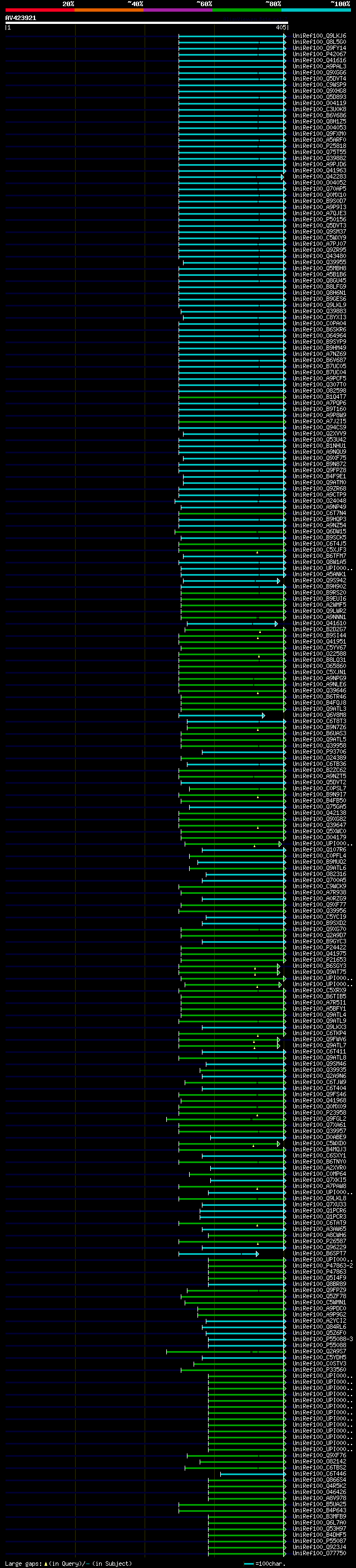Click UniRef100_Q5DVT2 label
356x1568 pixels.
click(x=319, y=782)
